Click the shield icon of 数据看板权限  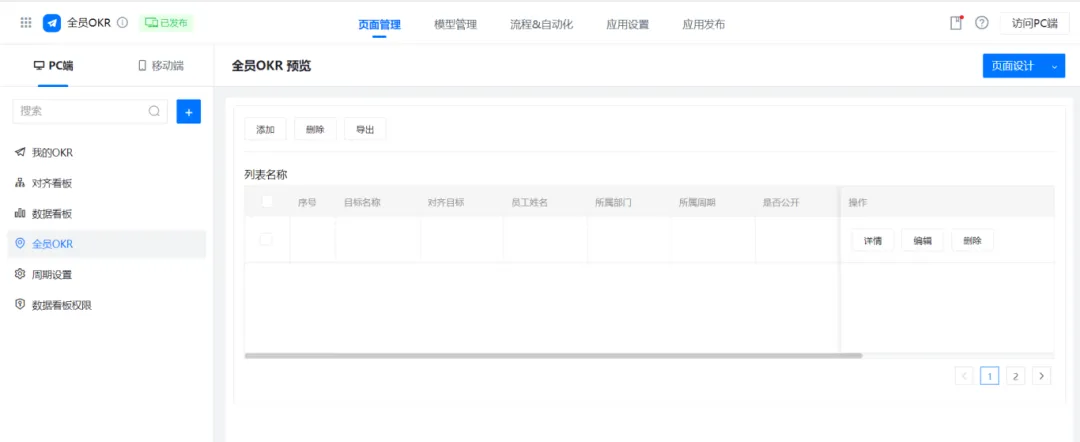click(20, 304)
